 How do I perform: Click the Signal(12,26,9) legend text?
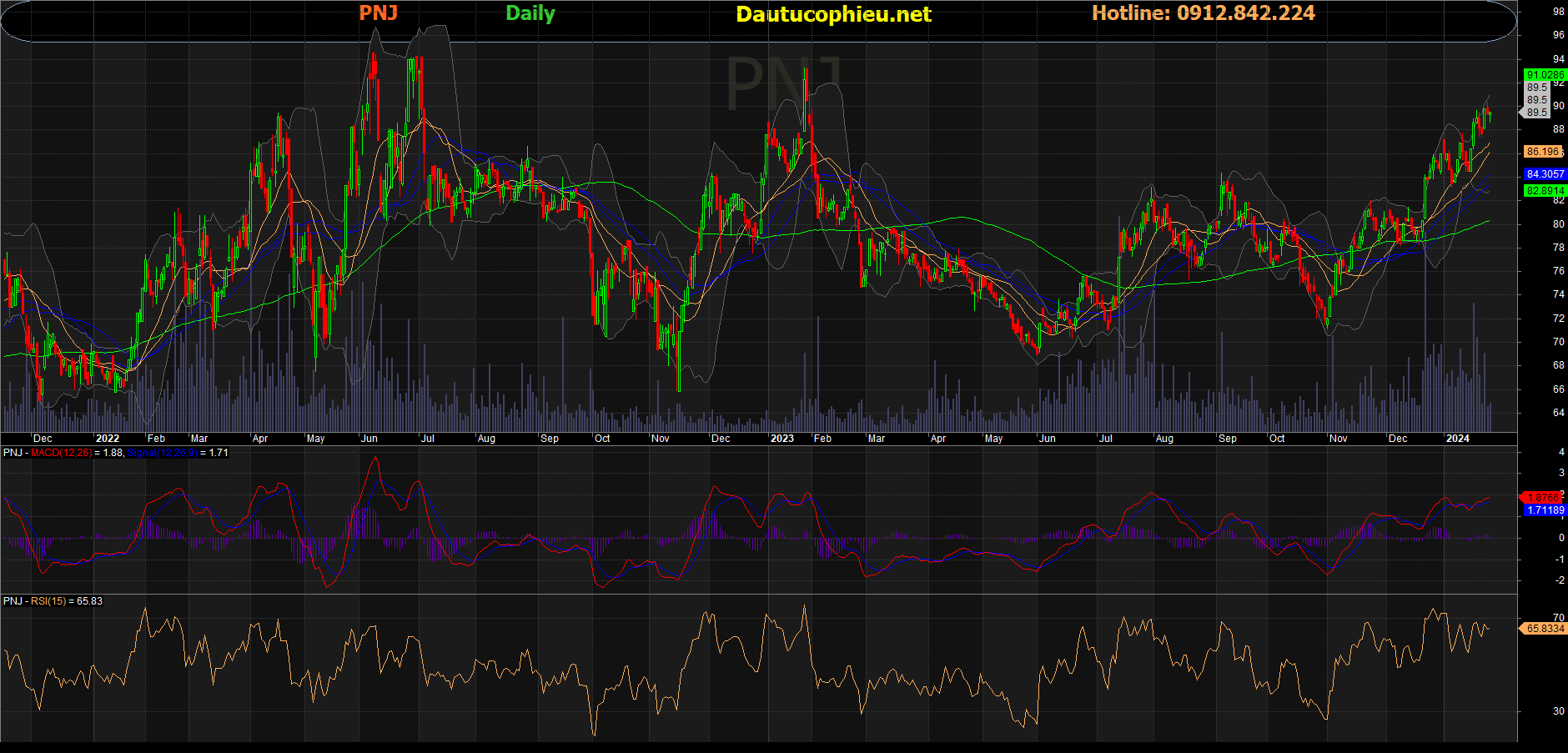coord(162,453)
